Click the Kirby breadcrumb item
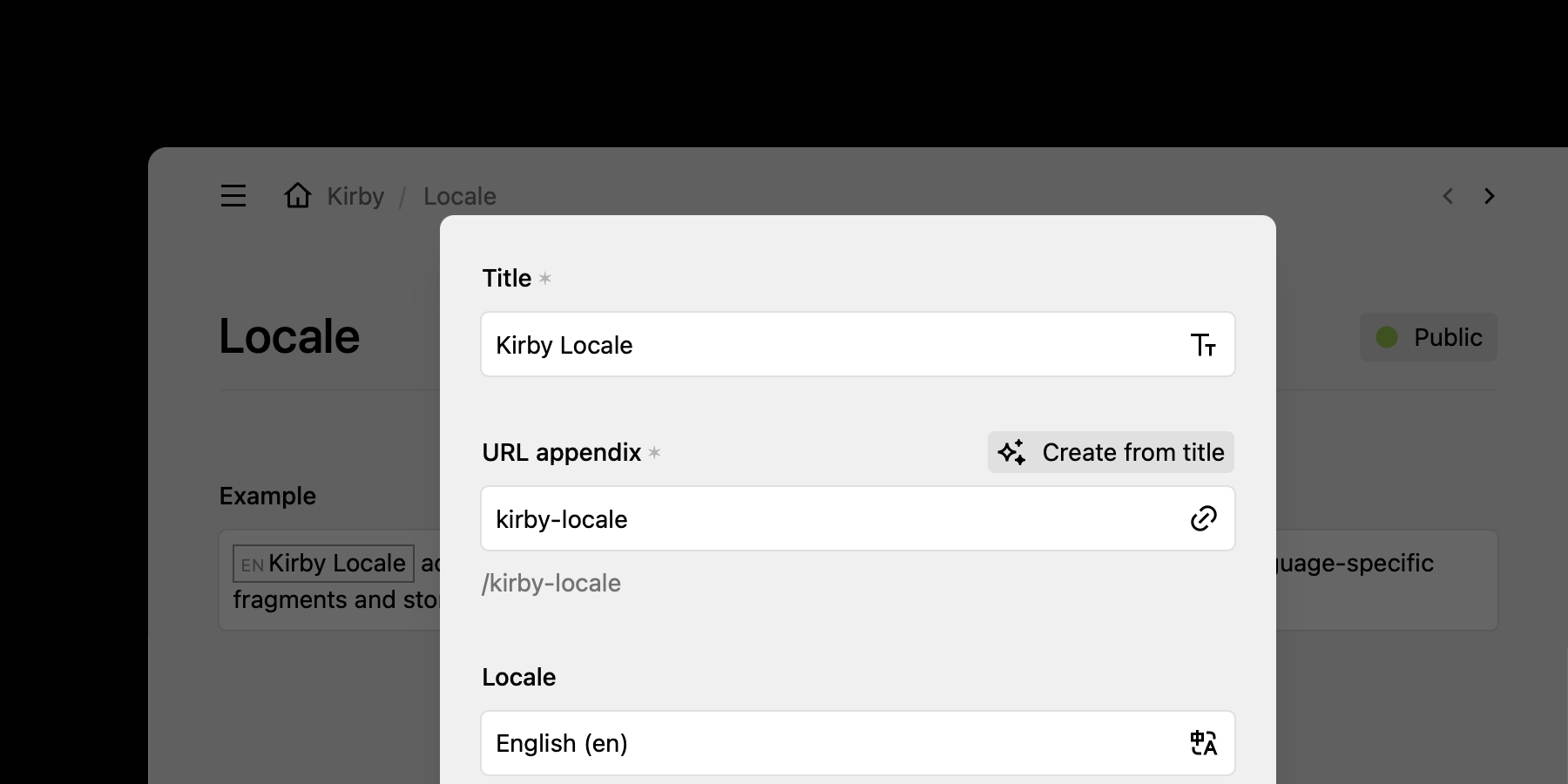 coord(355,196)
